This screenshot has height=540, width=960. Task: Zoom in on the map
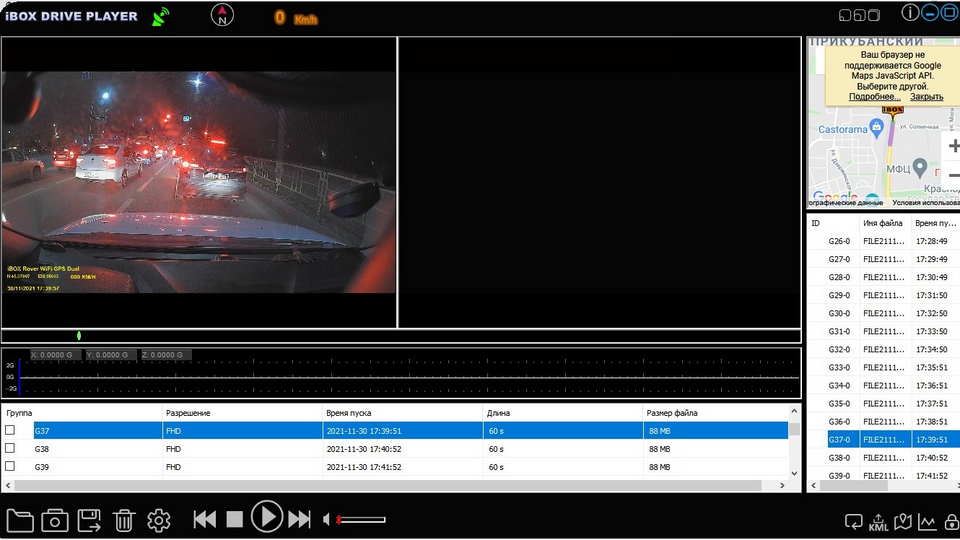(953, 146)
